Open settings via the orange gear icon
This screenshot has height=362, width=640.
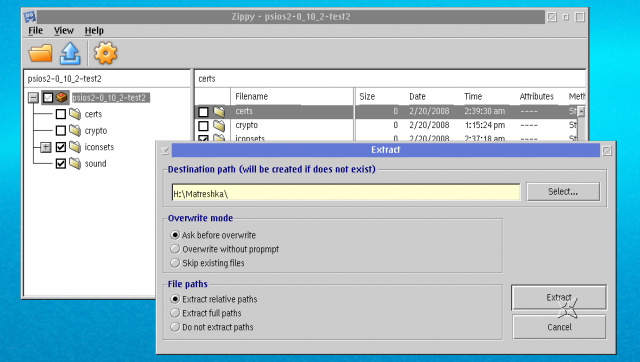click(x=105, y=53)
